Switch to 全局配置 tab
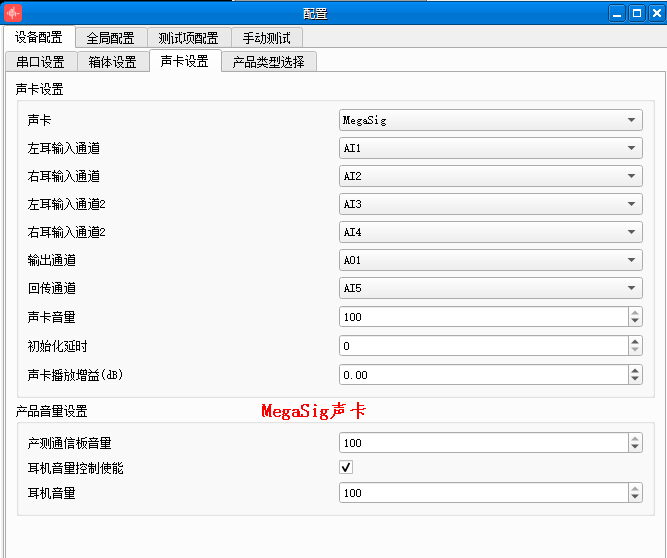 pos(111,38)
